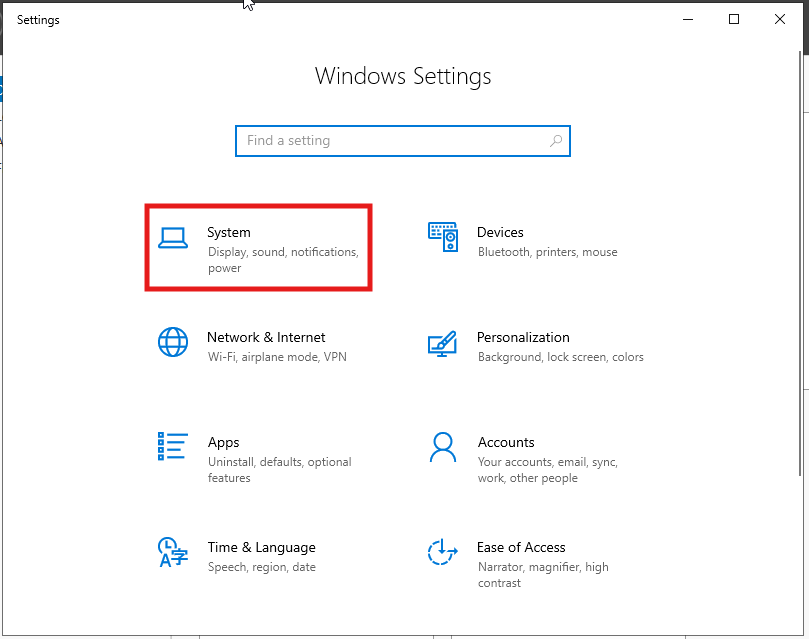The height and width of the screenshot is (639, 809).
Task: Maximize the Settings window
Action: (x=734, y=19)
